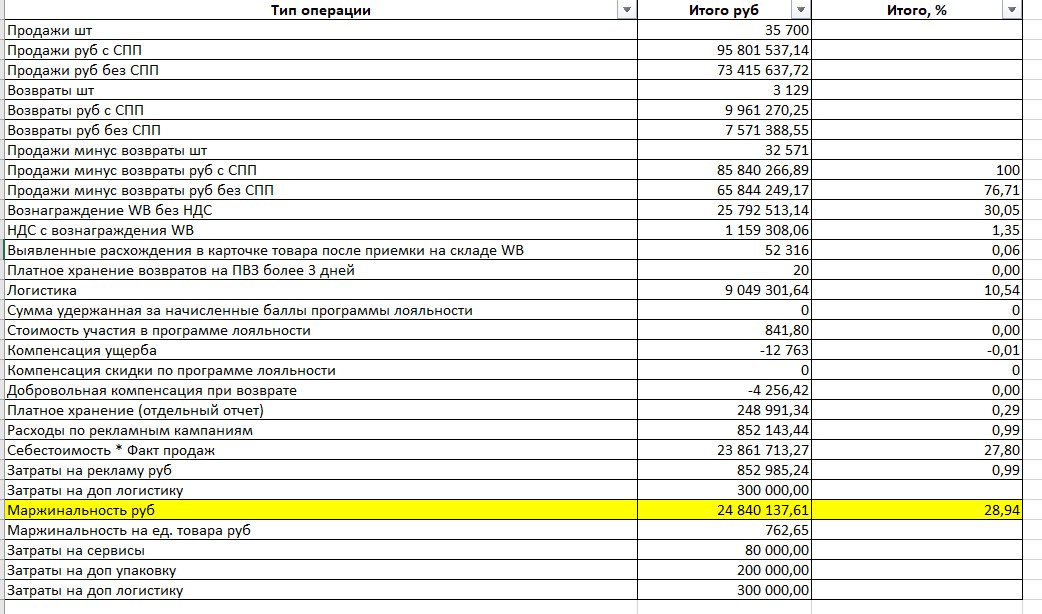Viewport: 1042px width, 614px height.
Task: Select the Тип операции header cell
Action: (321, 10)
